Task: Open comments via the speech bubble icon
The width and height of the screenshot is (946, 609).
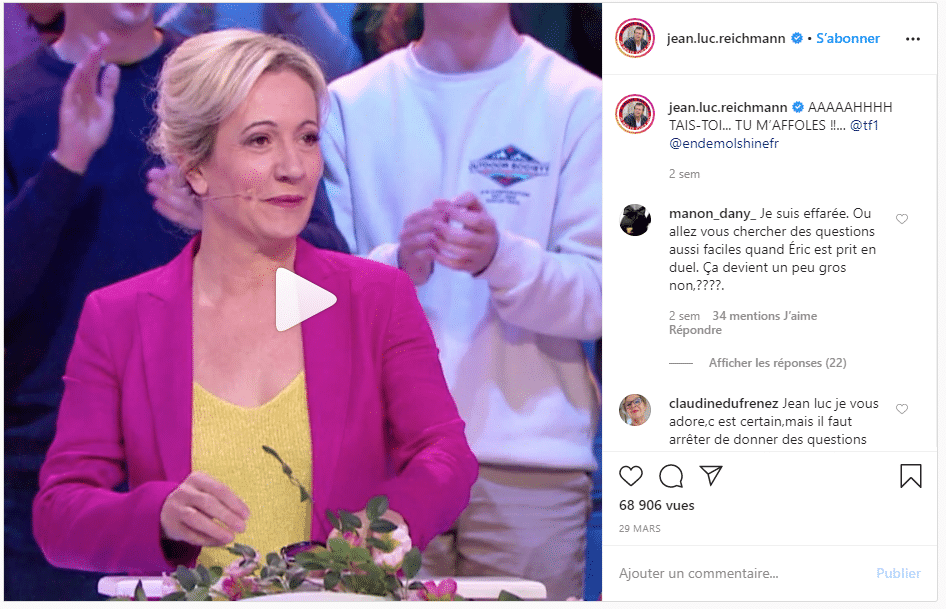Action: coord(671,476)
